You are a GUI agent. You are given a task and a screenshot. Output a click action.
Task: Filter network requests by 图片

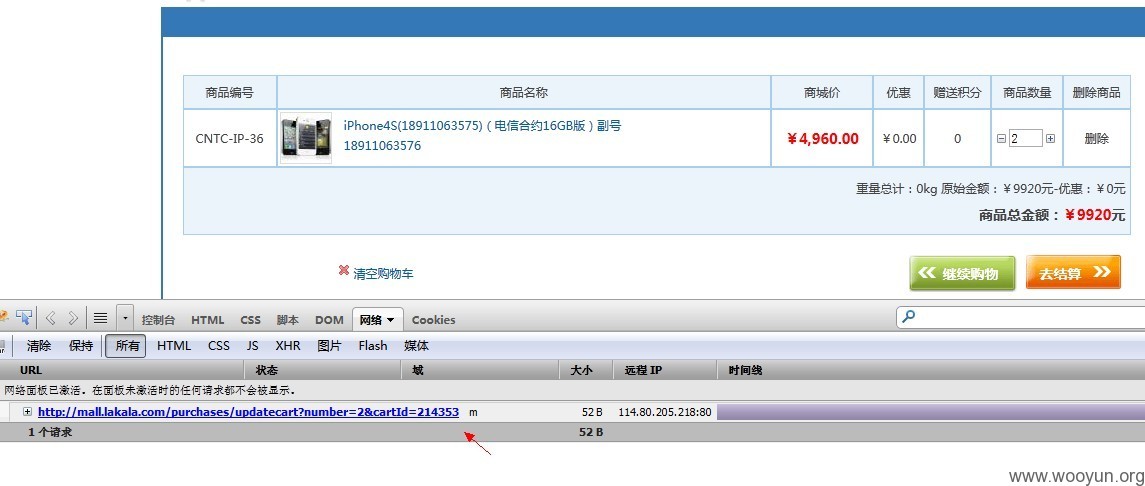point(329,346)
